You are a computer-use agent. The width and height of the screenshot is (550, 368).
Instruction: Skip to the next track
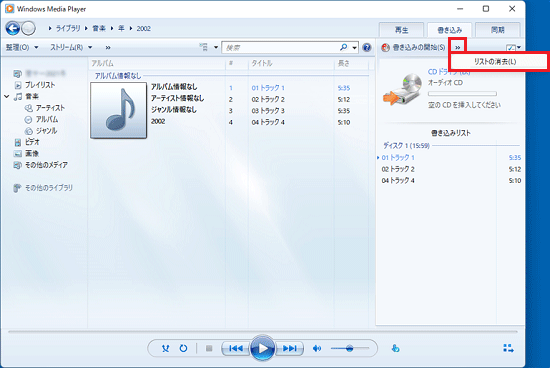289,348
